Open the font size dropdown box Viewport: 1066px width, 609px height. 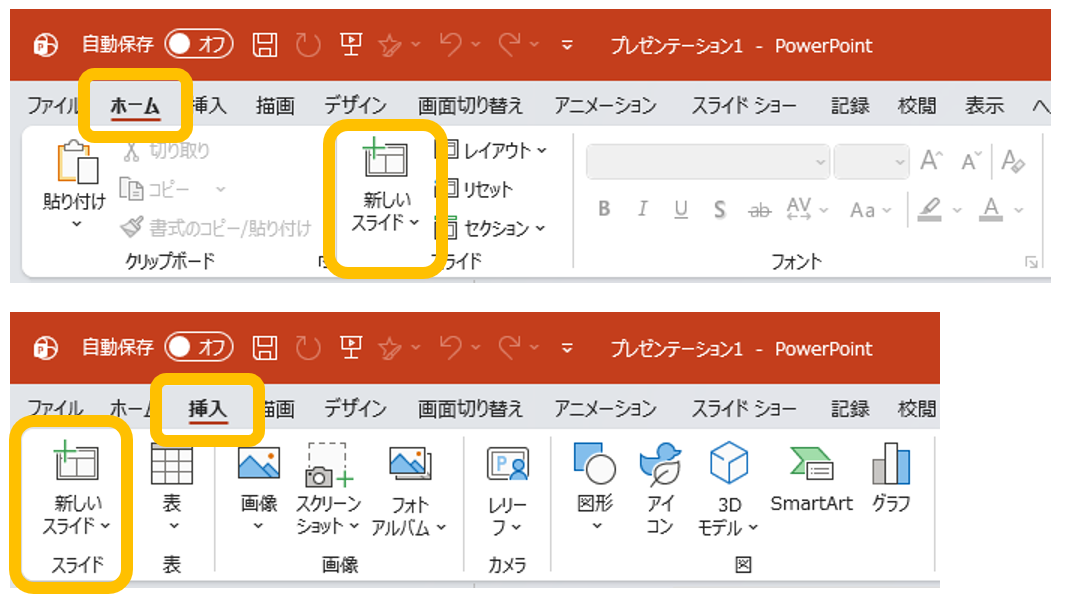click(870, 161)
